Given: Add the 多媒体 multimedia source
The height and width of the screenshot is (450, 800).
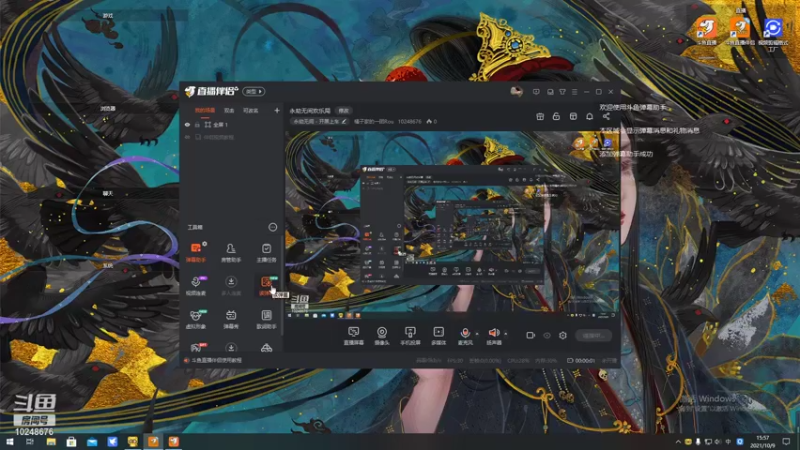Looking at the screenshot, I should coord(438,336).
